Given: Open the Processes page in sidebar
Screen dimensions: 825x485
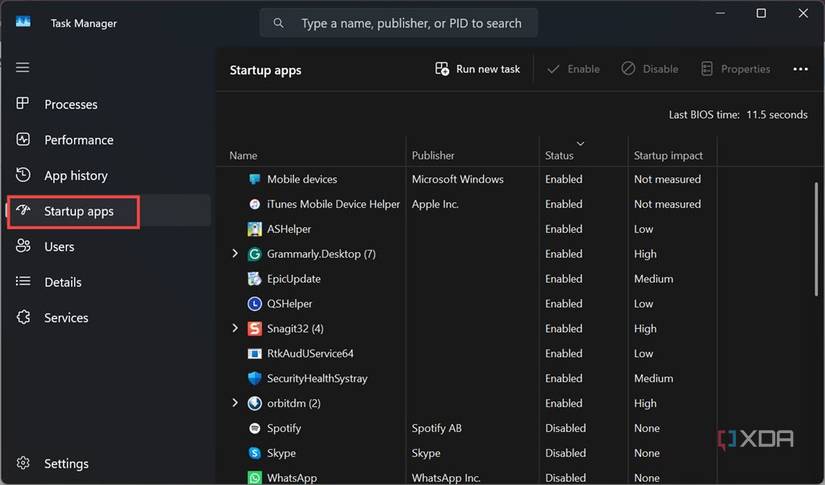Looking at the screenshot, I should 70,104.
